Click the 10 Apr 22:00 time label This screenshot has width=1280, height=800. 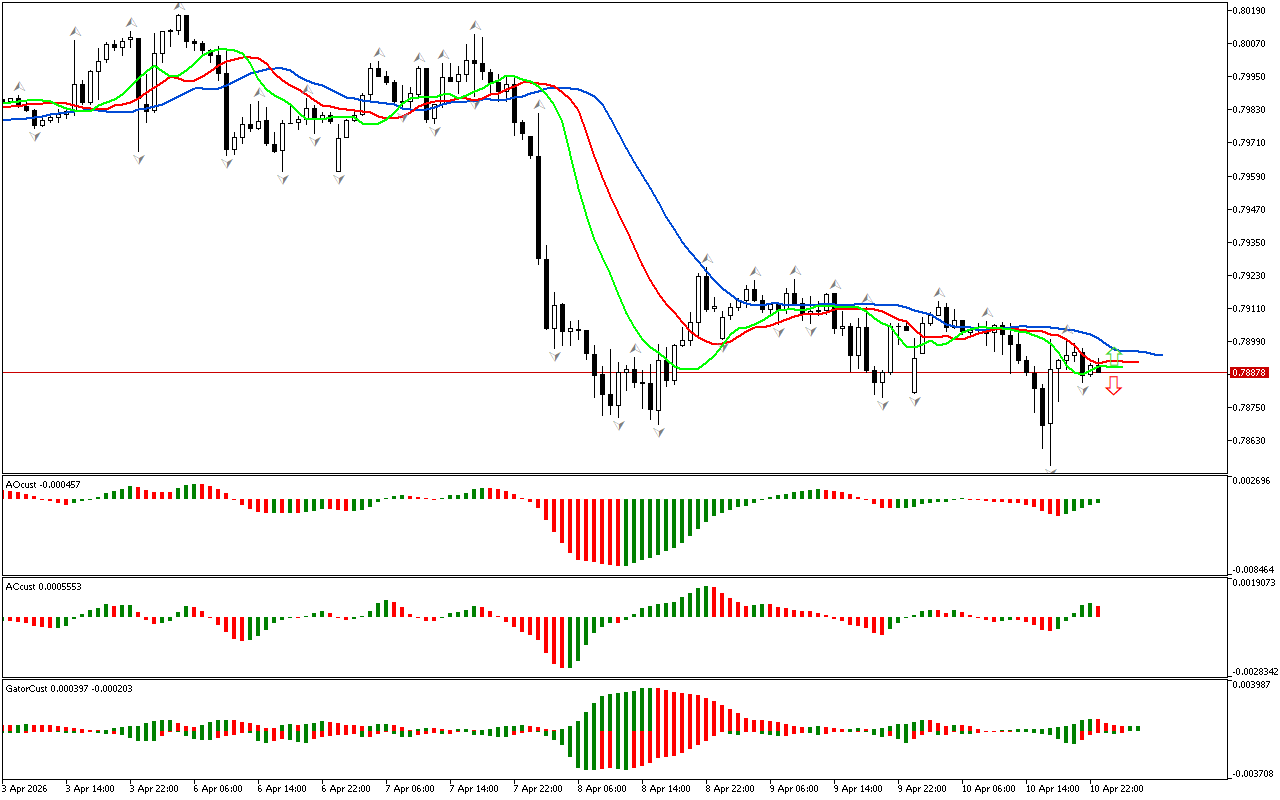[1117, 789]
